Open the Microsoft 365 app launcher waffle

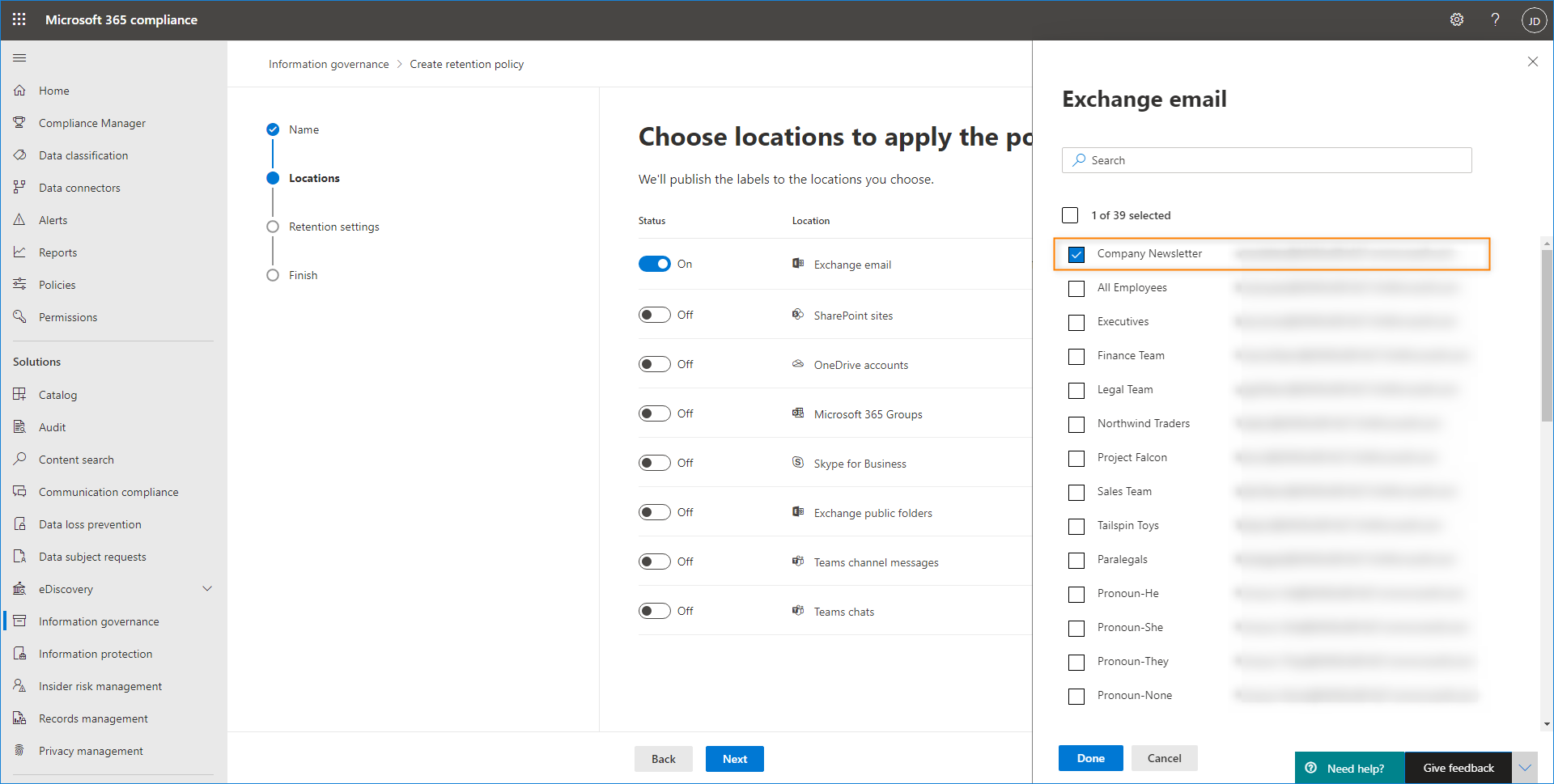(19, 19)
